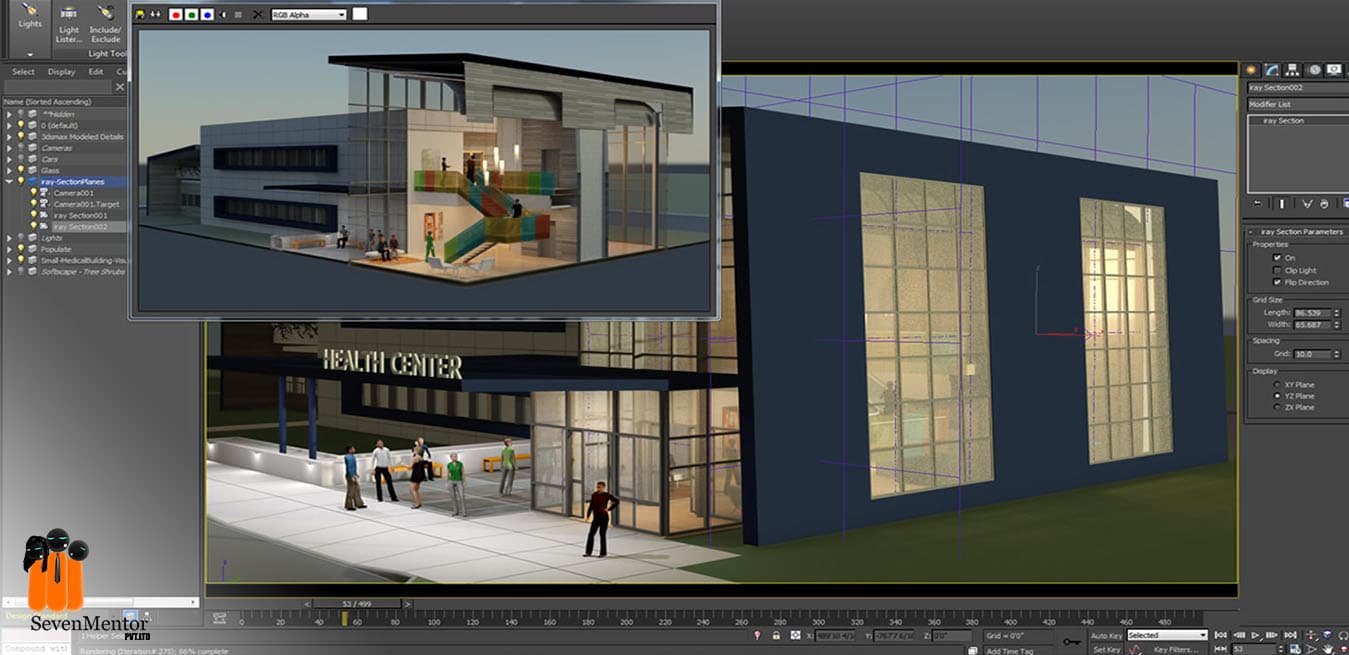Enable the Clip Light checkbox
Screen dimensions: 1349x655
1277,270
